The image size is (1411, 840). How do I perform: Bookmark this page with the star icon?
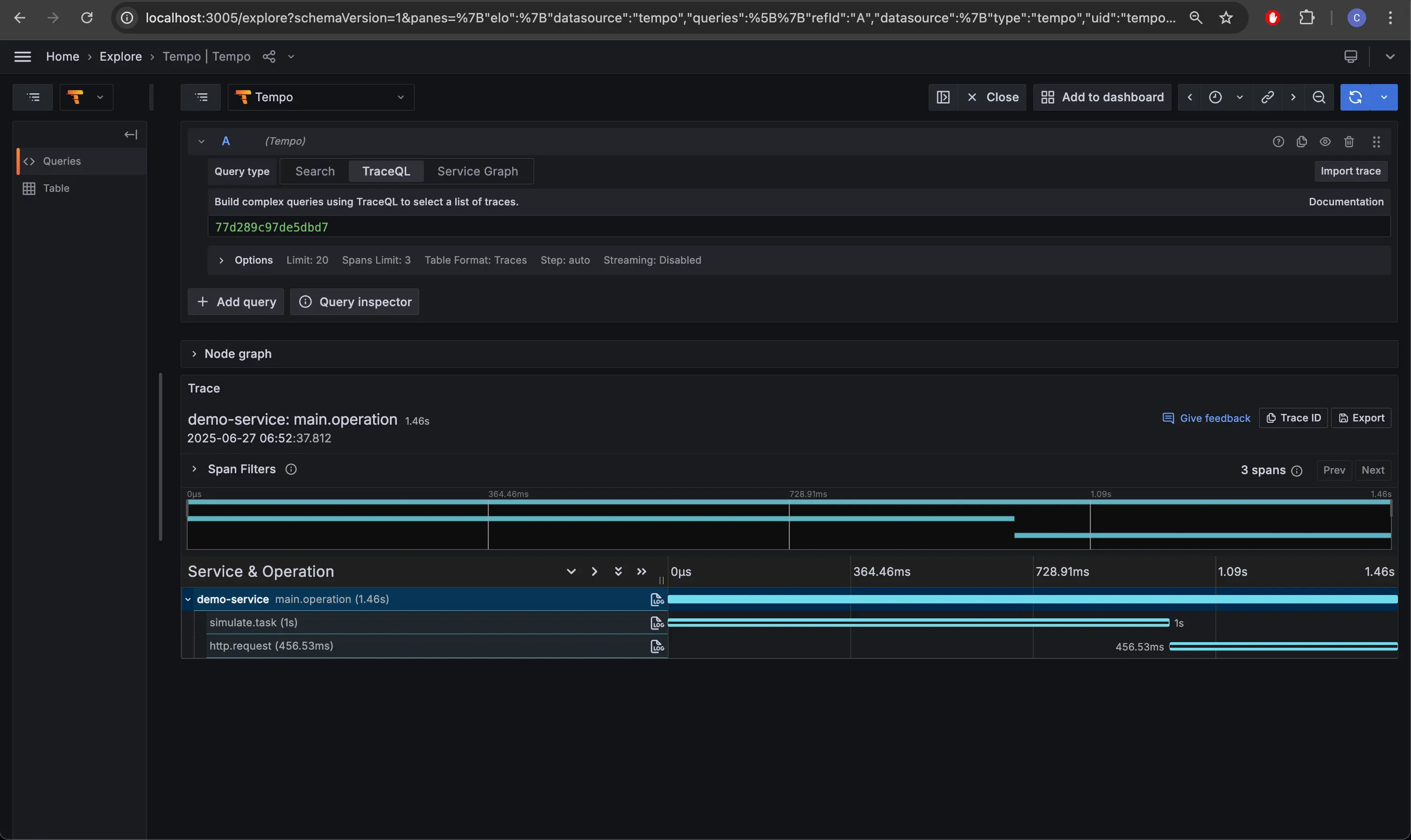click(1225, 18)
